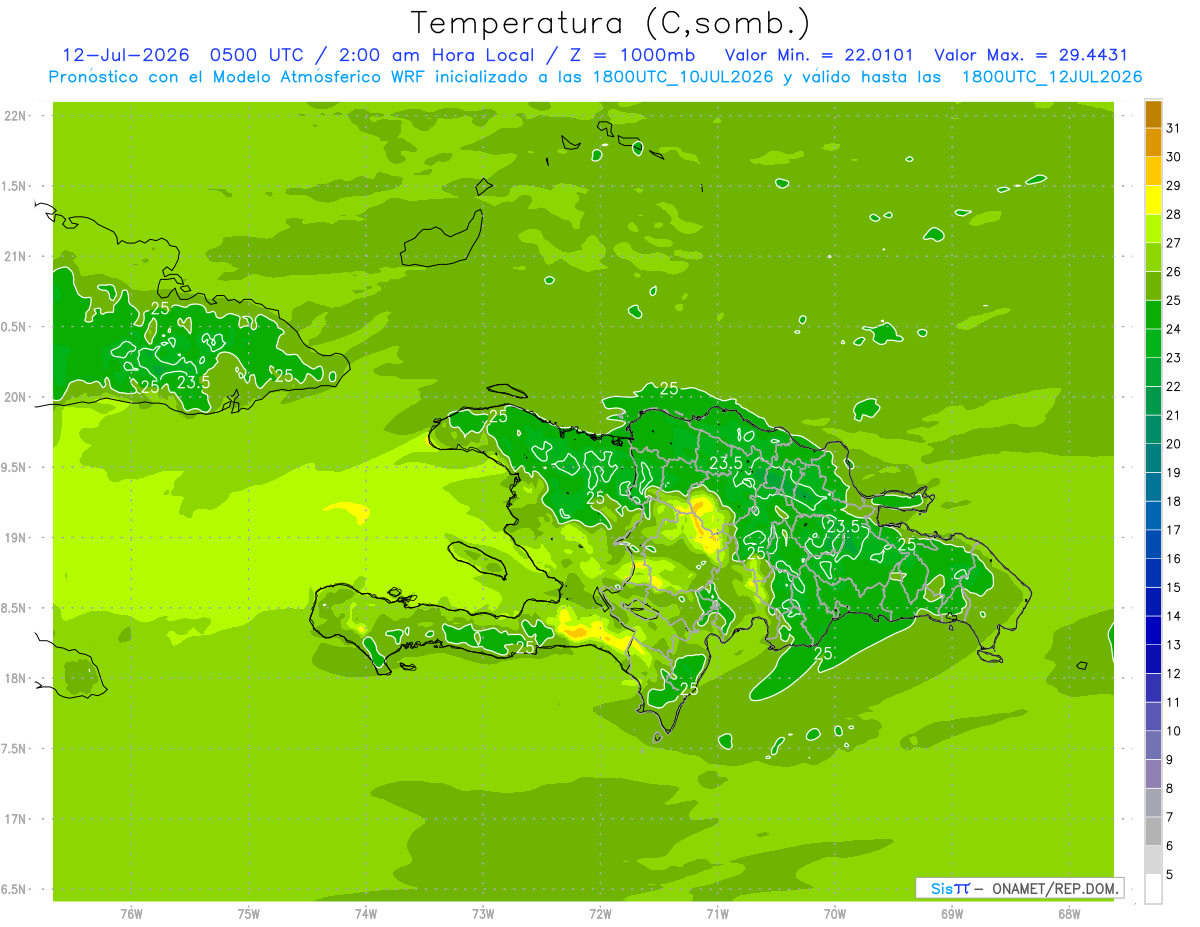Viewport: 1200px width, 927px height.
Task: Click the '25' contour label on Hispaniola's north coast
Action: click(669, 388)
